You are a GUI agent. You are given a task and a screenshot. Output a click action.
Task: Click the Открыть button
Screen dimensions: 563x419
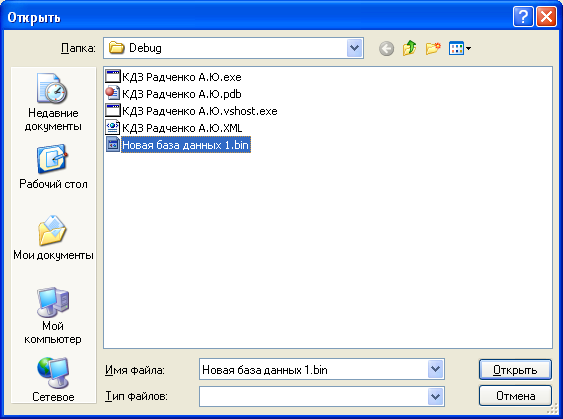(515, 369)
